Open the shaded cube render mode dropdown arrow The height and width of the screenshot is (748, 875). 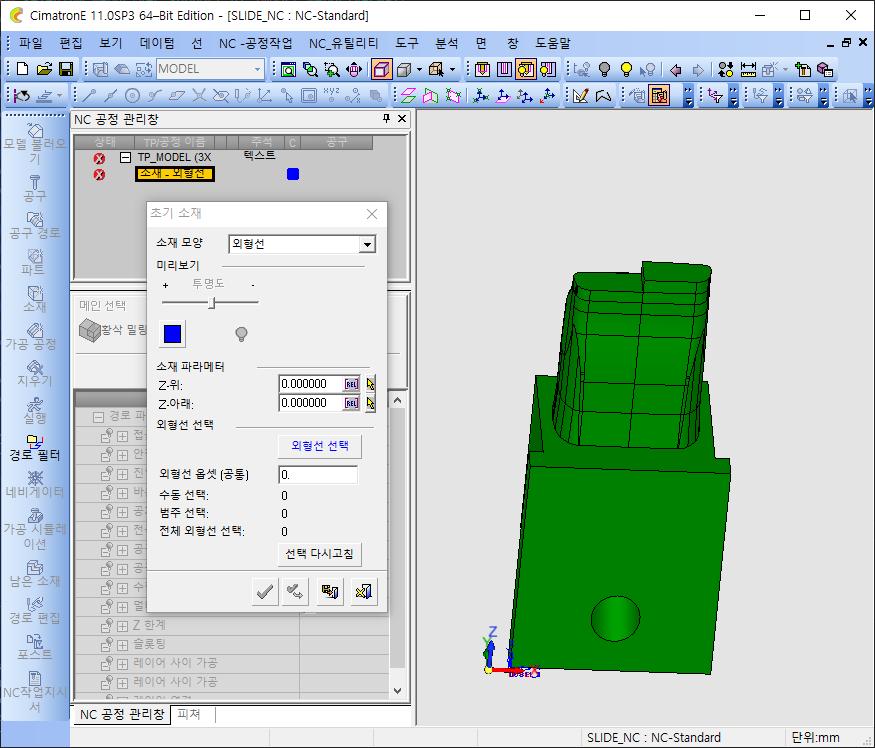click(x=420, y=69)
